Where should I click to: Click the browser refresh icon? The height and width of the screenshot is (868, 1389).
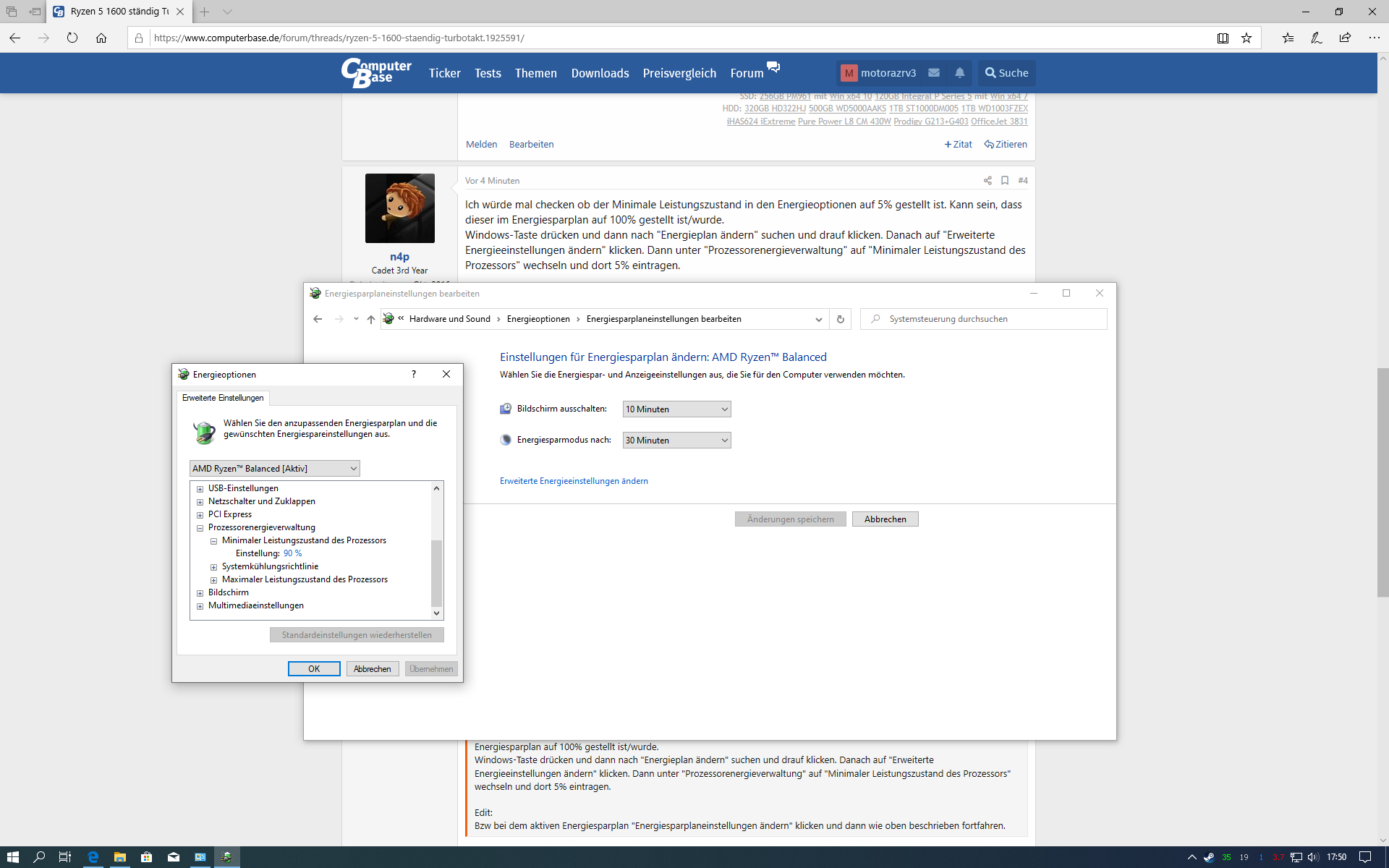[x=72, y=38]
